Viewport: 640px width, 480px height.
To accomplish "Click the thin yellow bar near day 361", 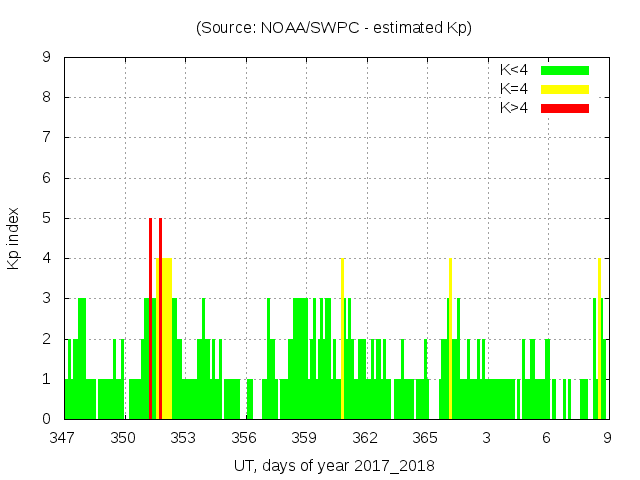I will click(x=342, y=338).
